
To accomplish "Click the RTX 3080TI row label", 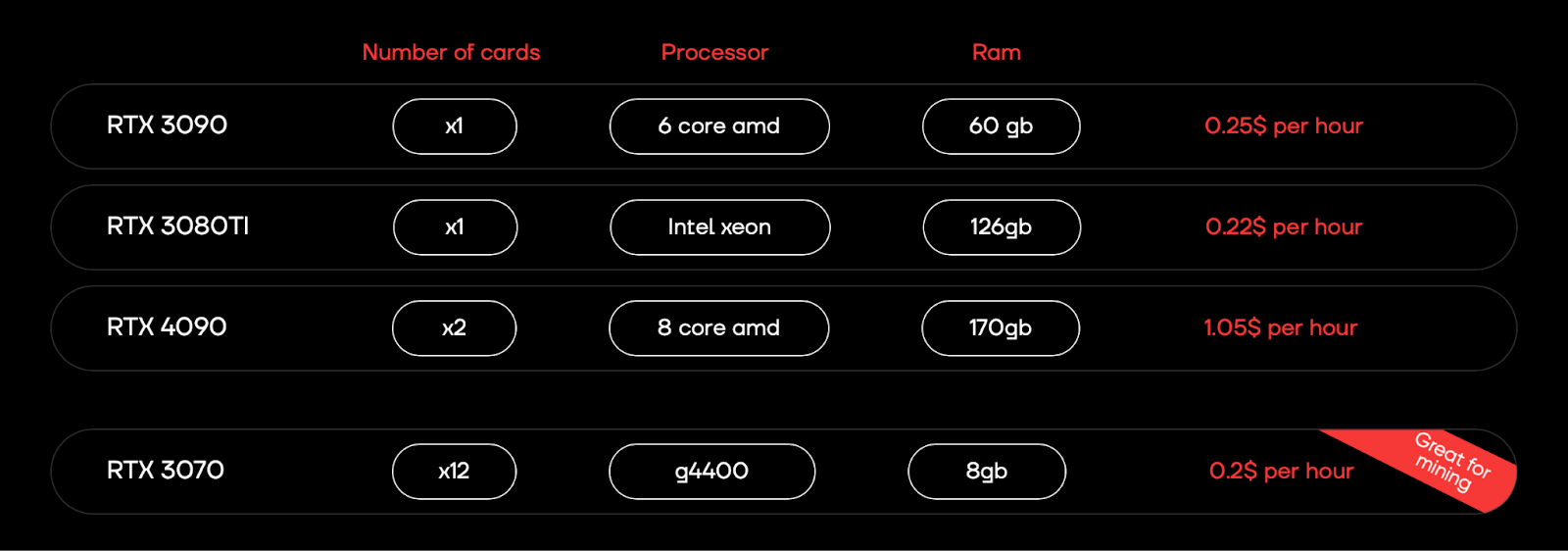I will coord(177,226).
